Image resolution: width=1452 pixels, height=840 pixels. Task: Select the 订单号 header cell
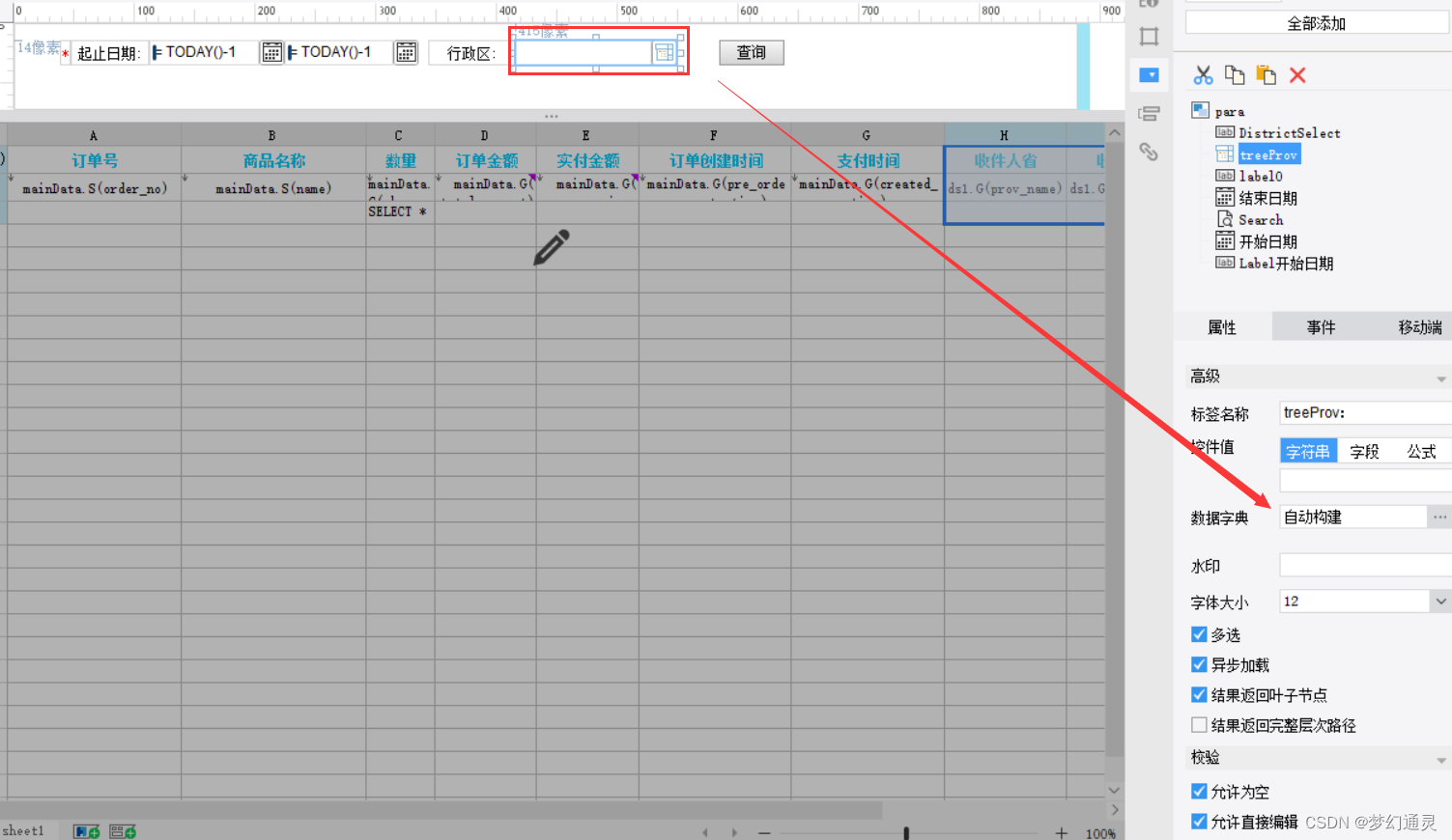(94, 160)
